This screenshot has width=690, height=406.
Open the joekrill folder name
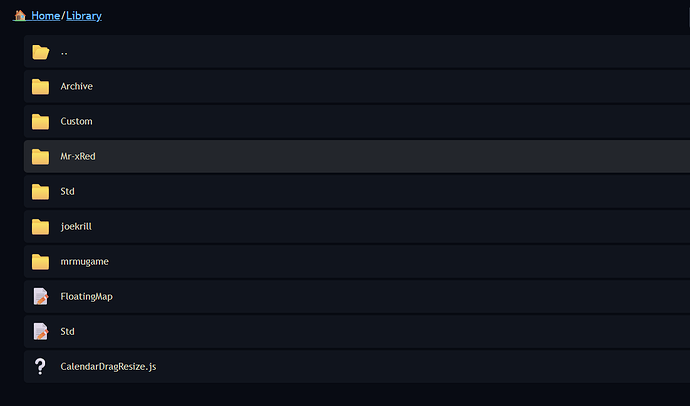click(76, 227)
